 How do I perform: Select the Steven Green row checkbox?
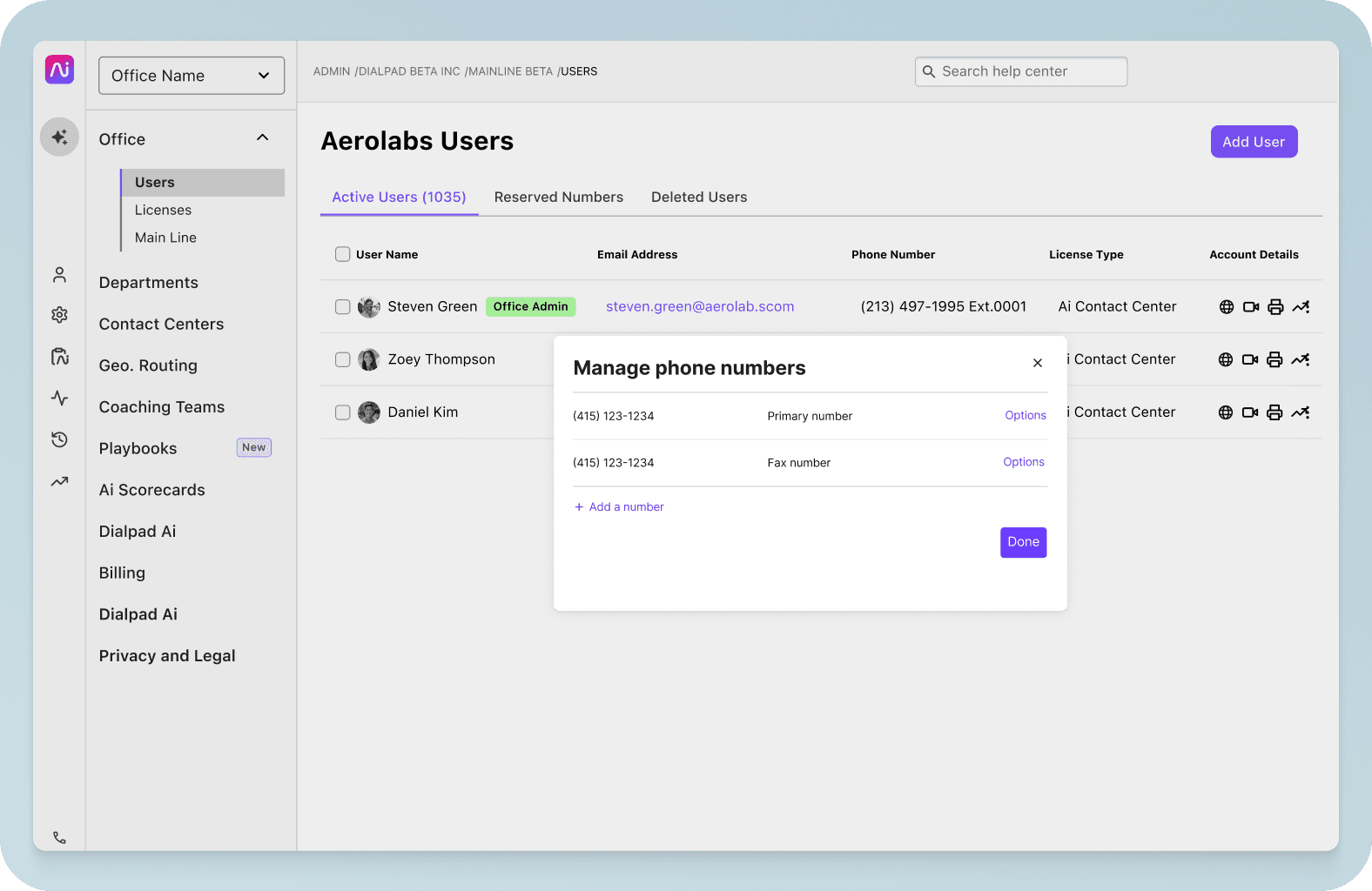(343, 307)
